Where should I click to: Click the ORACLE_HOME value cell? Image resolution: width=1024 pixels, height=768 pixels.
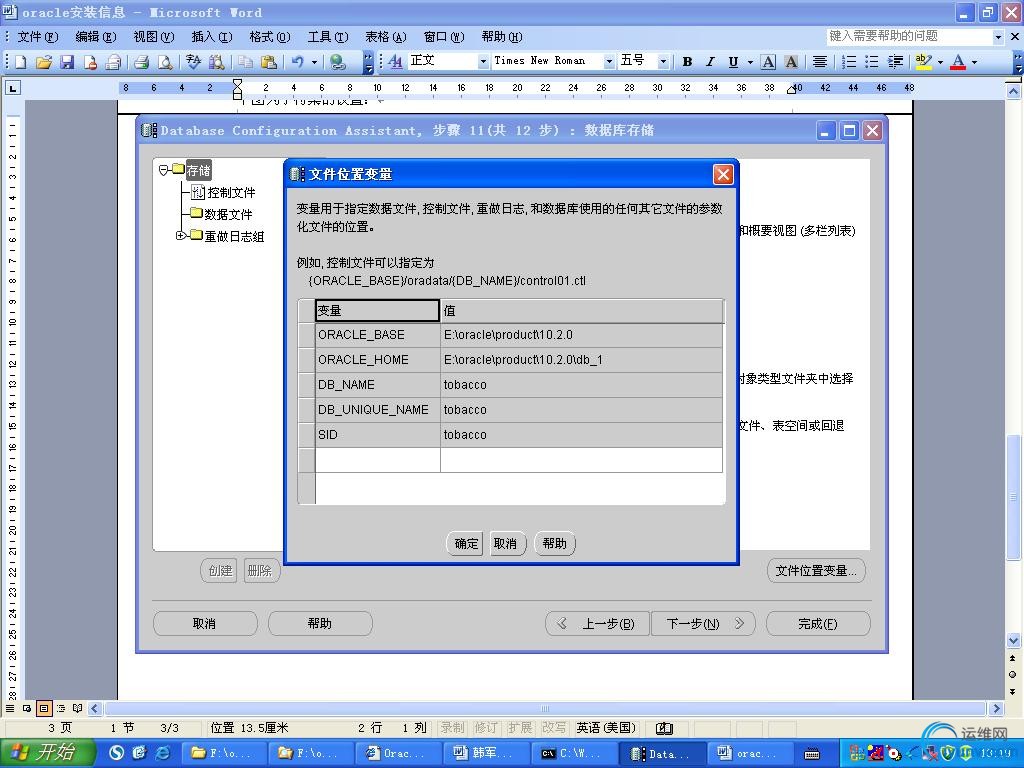pyautogui.click(x=581, y=360)
